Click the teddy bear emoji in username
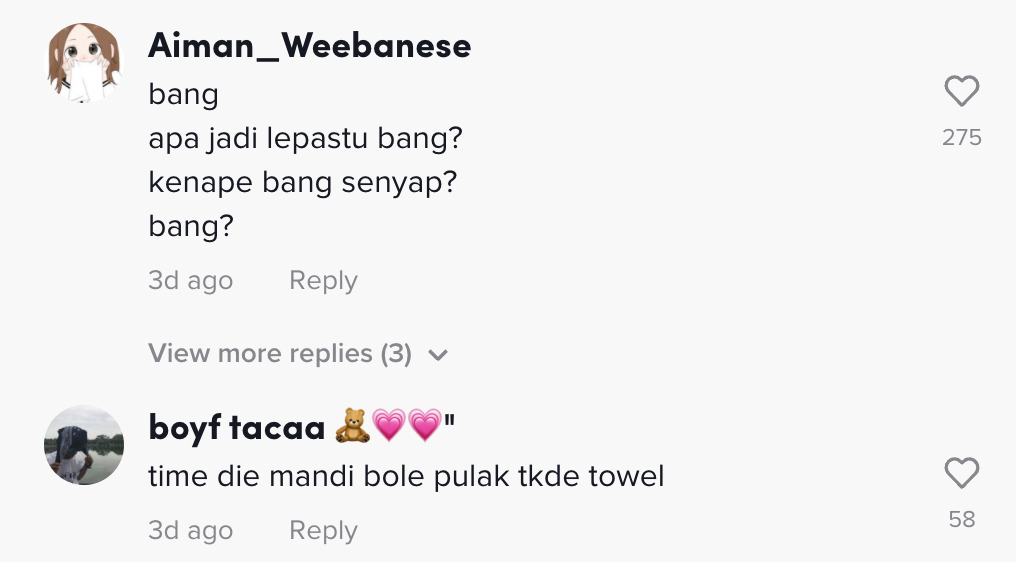 pyautogui.click(x=351, y=427)
